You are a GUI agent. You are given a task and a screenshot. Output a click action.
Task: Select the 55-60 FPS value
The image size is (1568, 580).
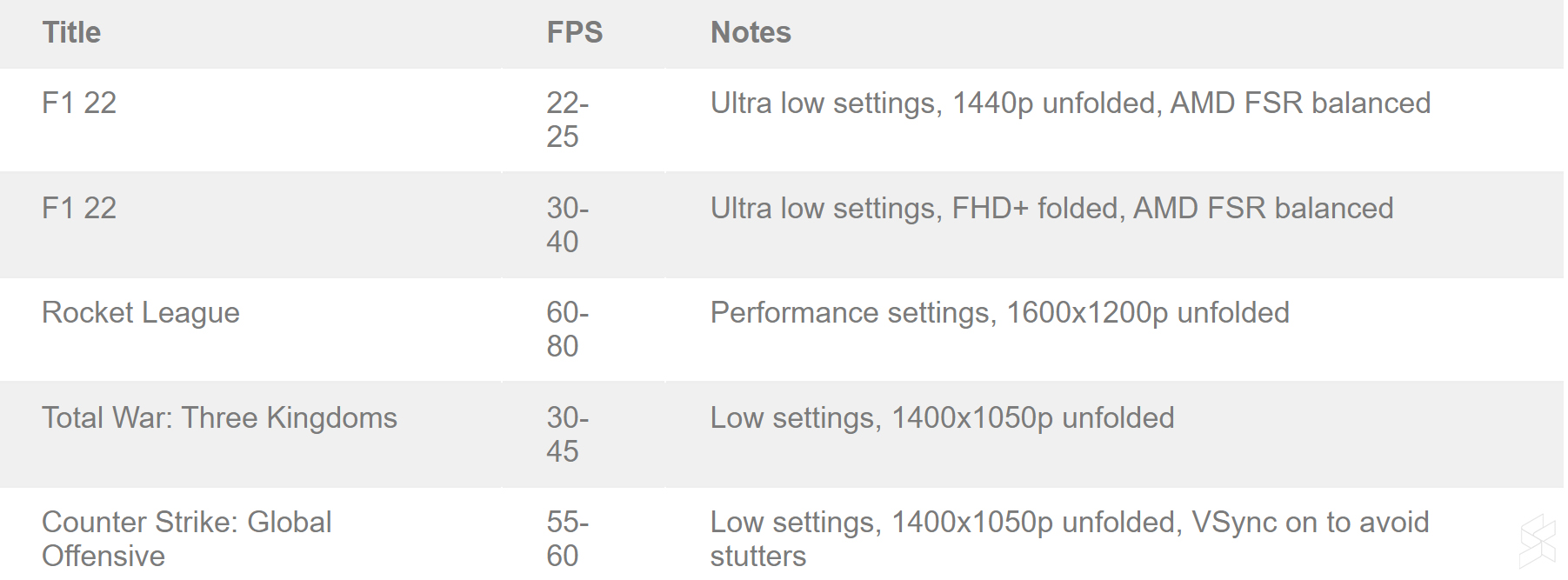pos(567,538)
